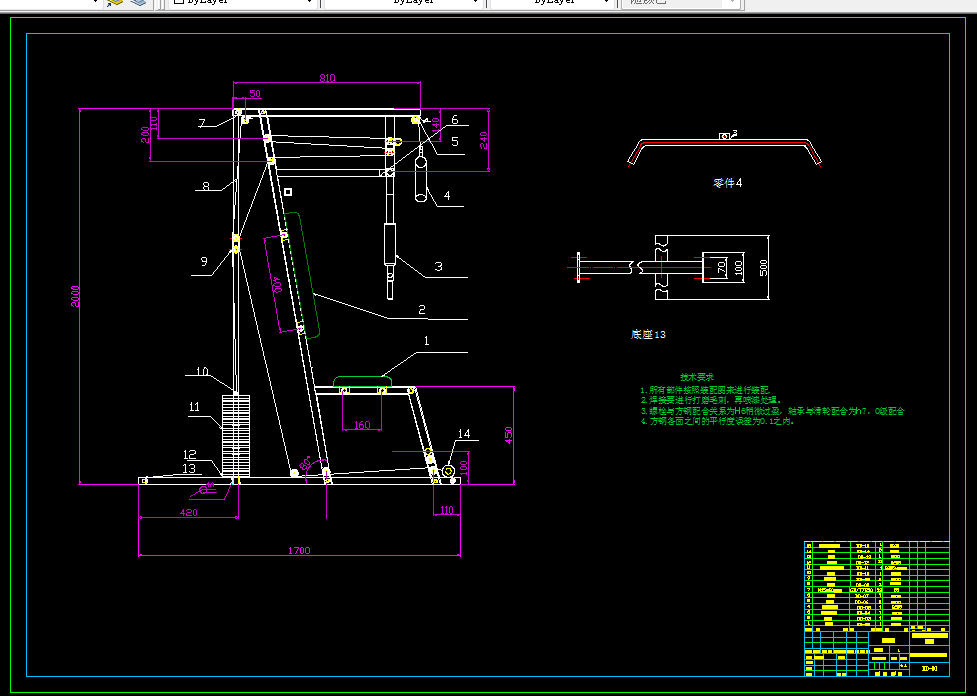The image size is (977, 696).
Task: Select the round roller beside balloon 14
Action: (x=447, y=471)
